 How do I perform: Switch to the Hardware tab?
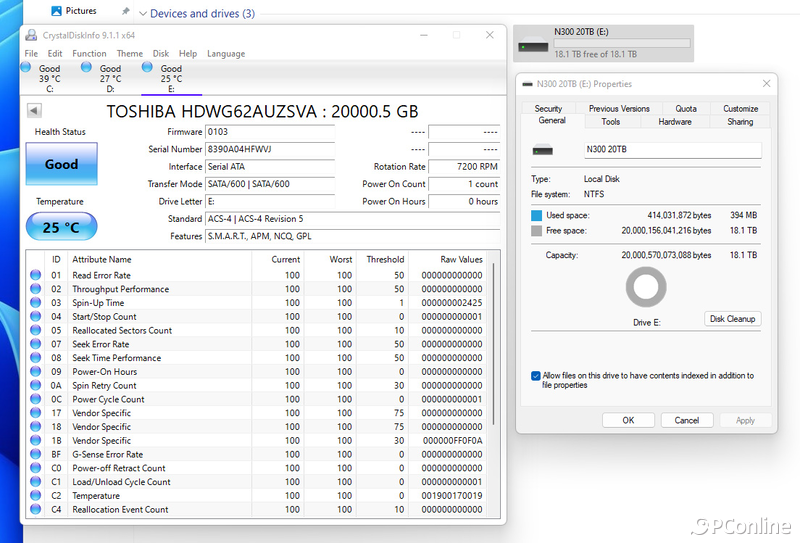[675, 122]
